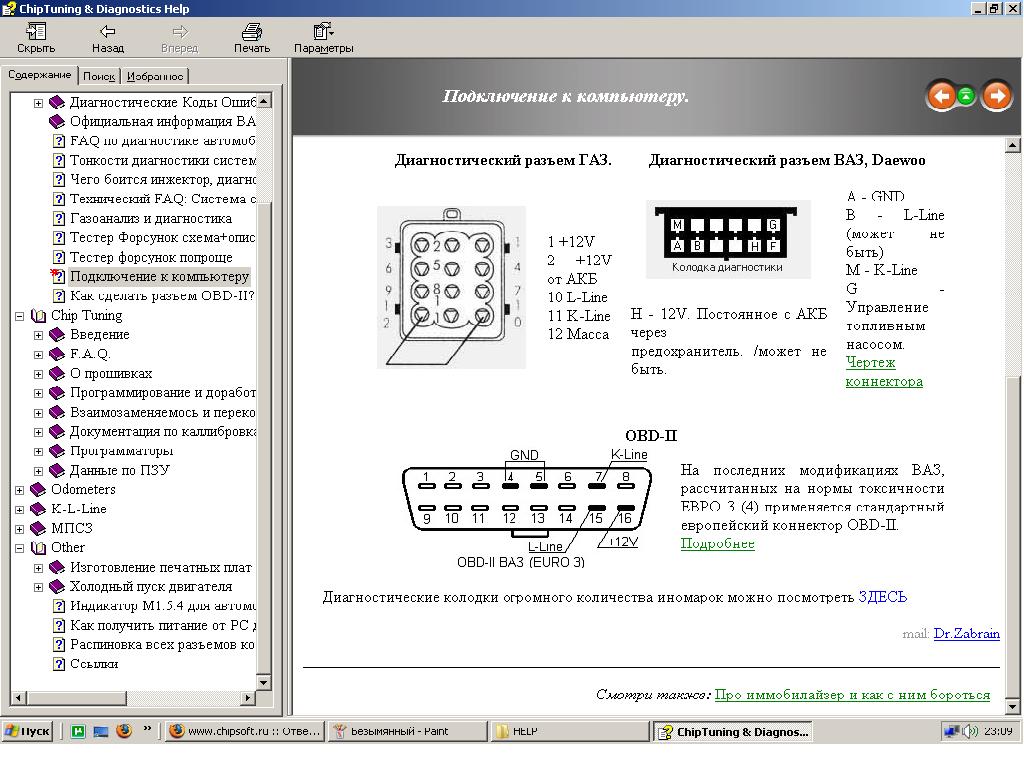
Task: Open the Параметры (Options) toolbar icon
Action: pos(323,32)
